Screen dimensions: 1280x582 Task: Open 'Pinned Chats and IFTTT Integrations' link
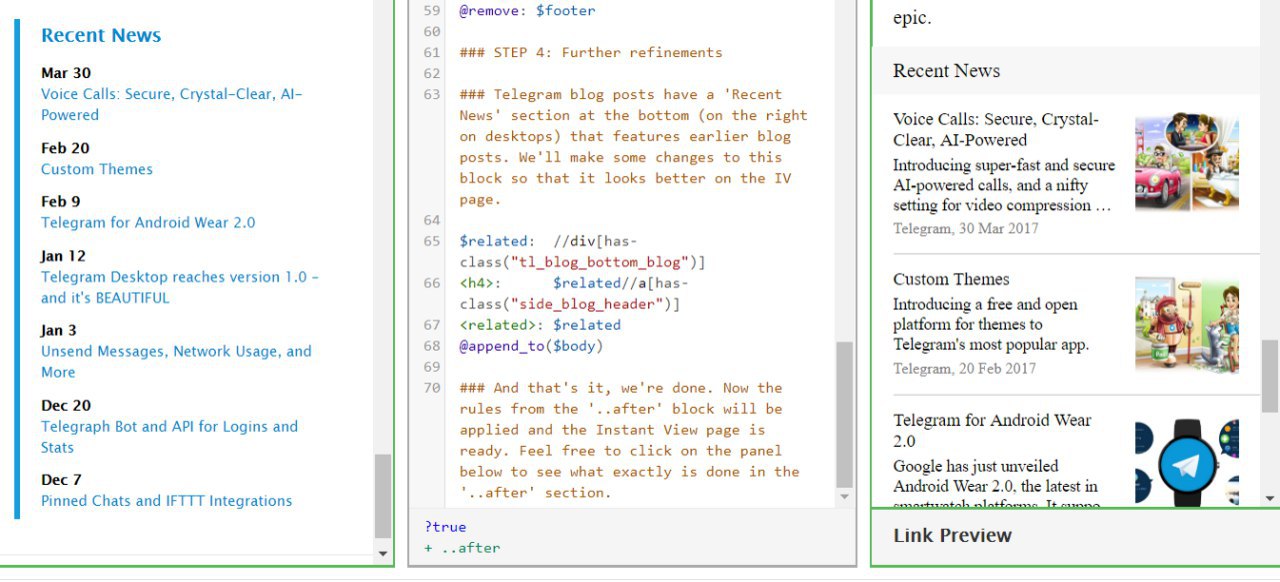point(166,501)
